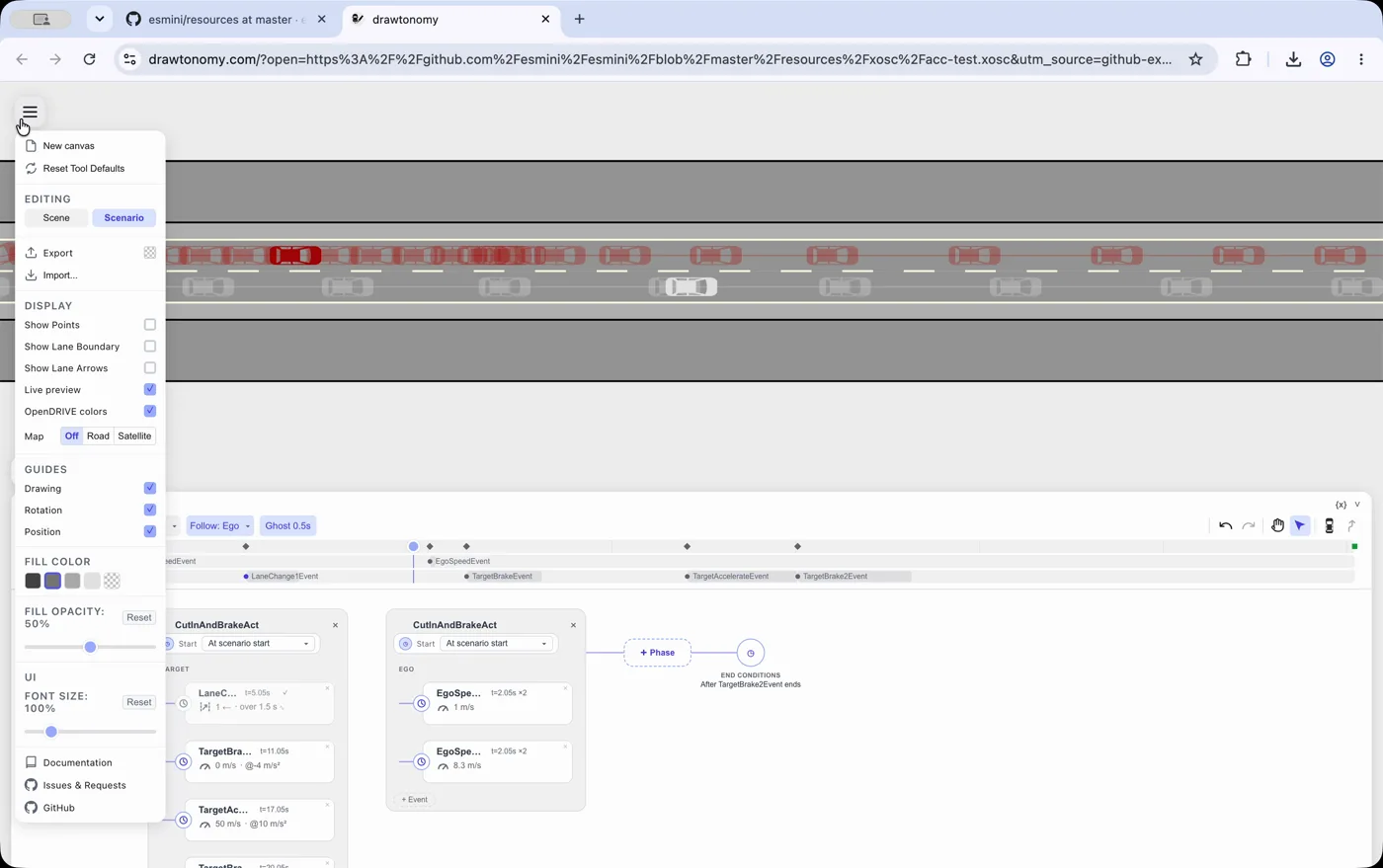Click the clock icon on TargetBra... t=11.05s event
Screen dimensions: 1383x868
click(184, 761)
